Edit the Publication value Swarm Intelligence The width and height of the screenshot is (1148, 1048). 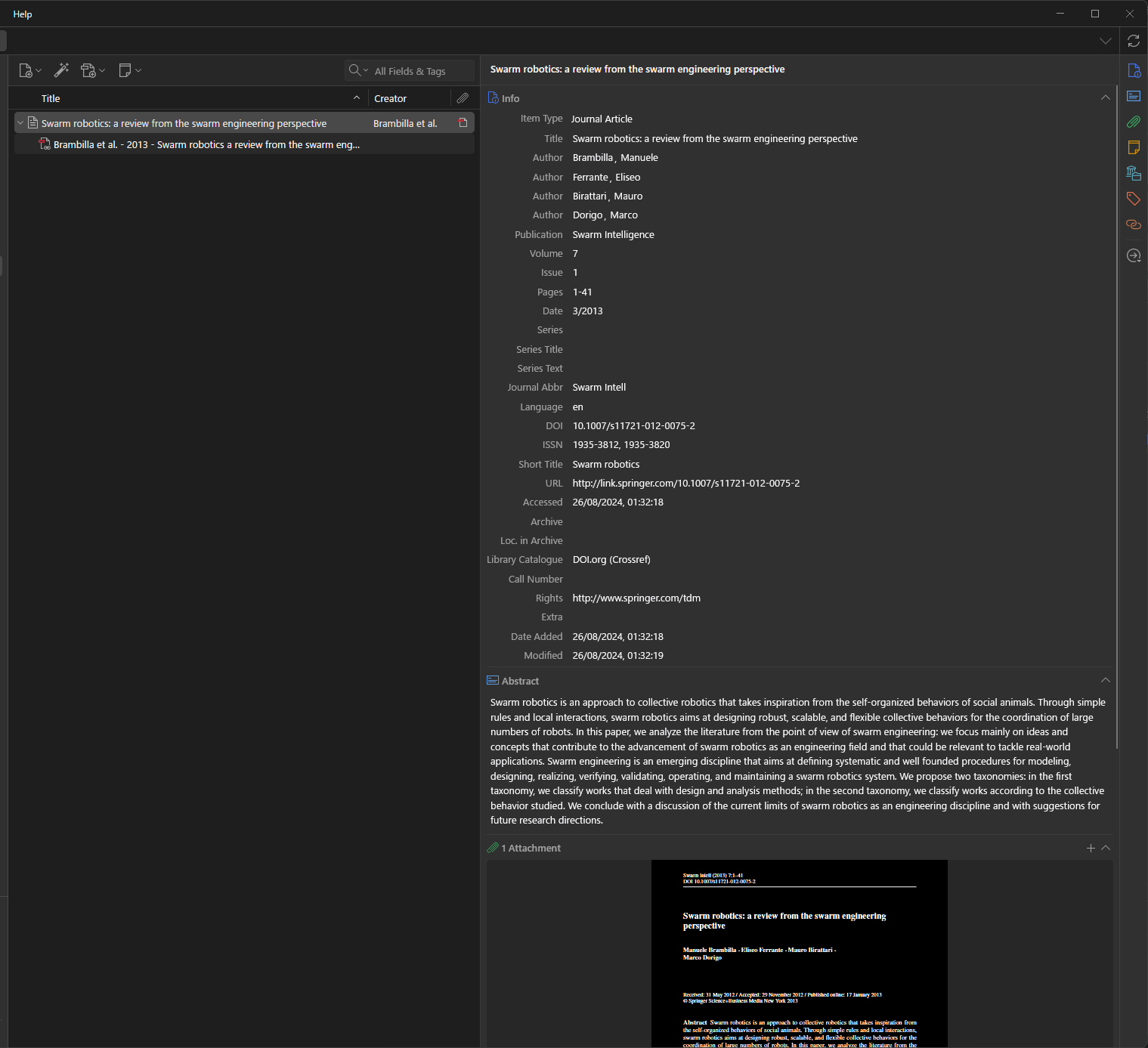click(x=613, y=234)
